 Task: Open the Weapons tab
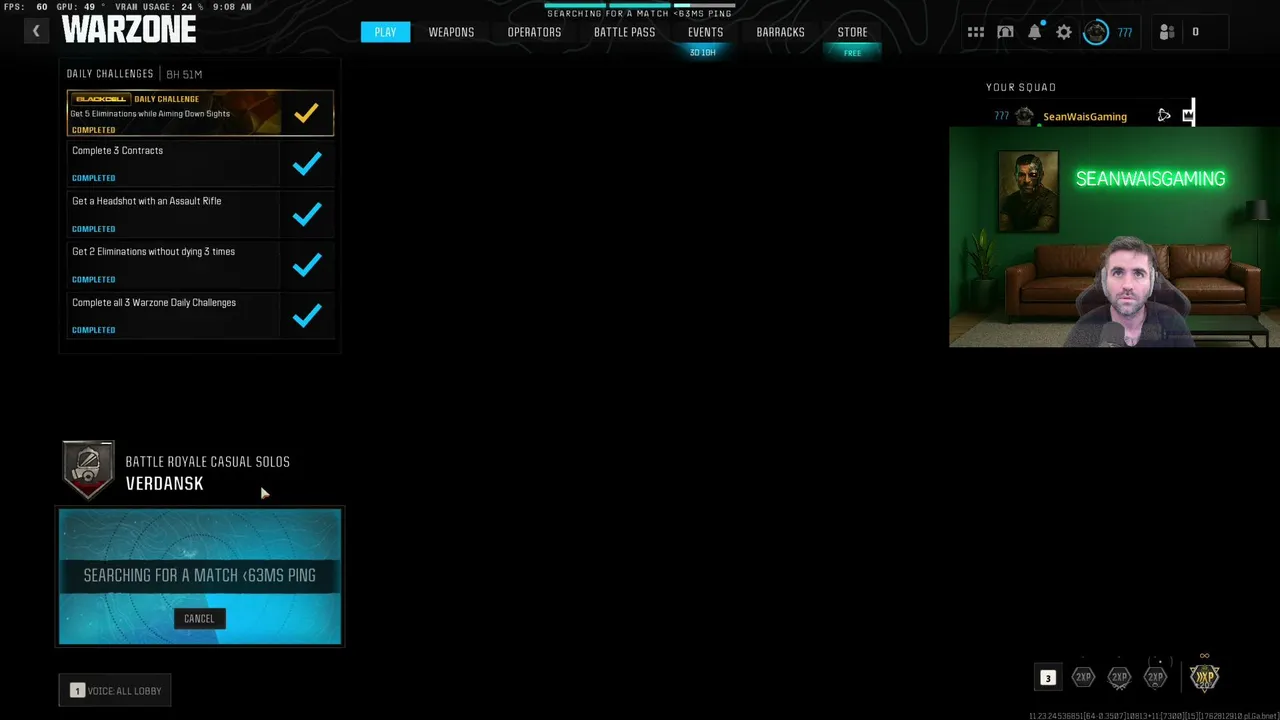tap(451, 32)
